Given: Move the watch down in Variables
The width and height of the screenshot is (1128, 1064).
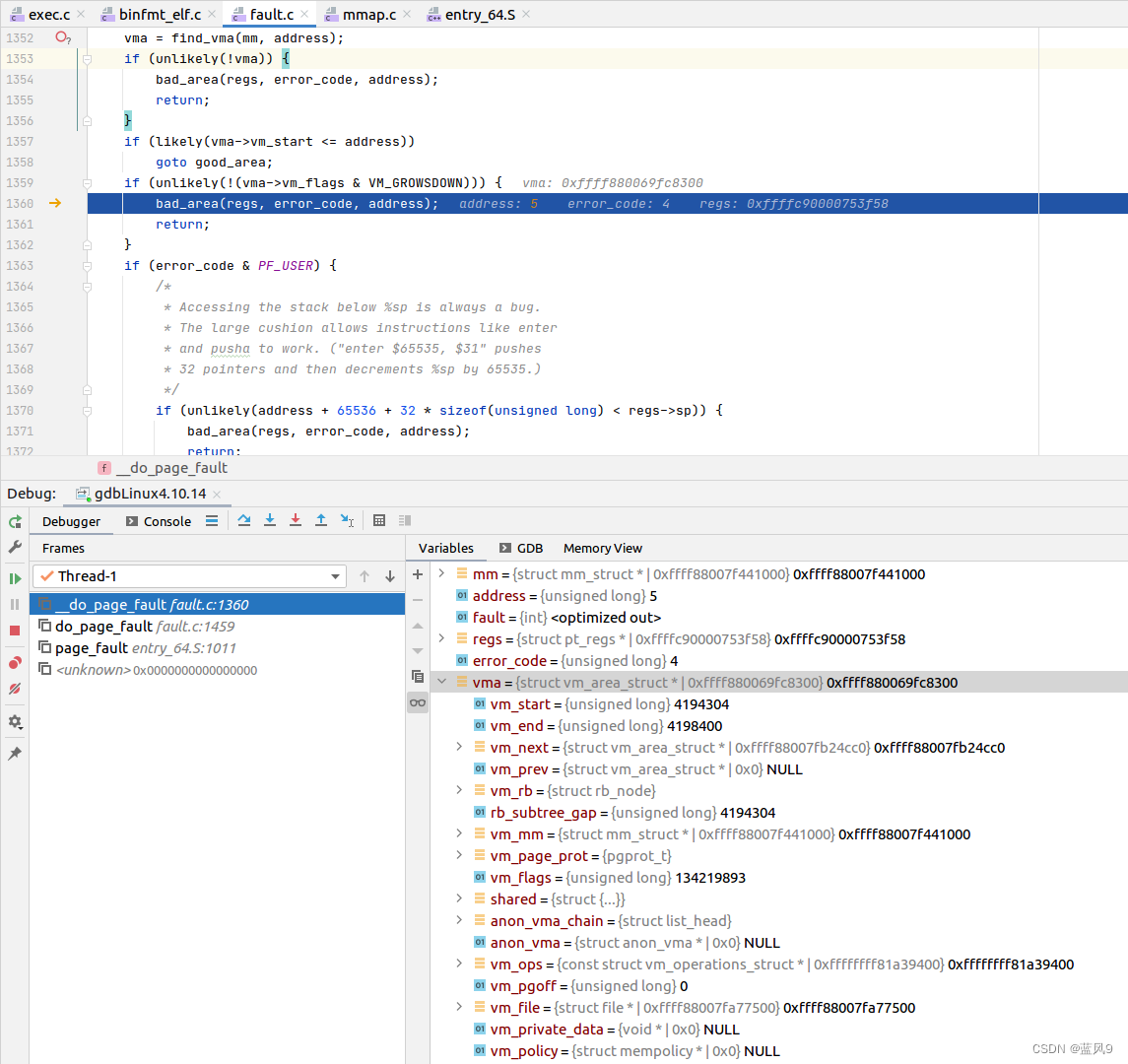Looking at the screenshot, I should coord(418,650).
